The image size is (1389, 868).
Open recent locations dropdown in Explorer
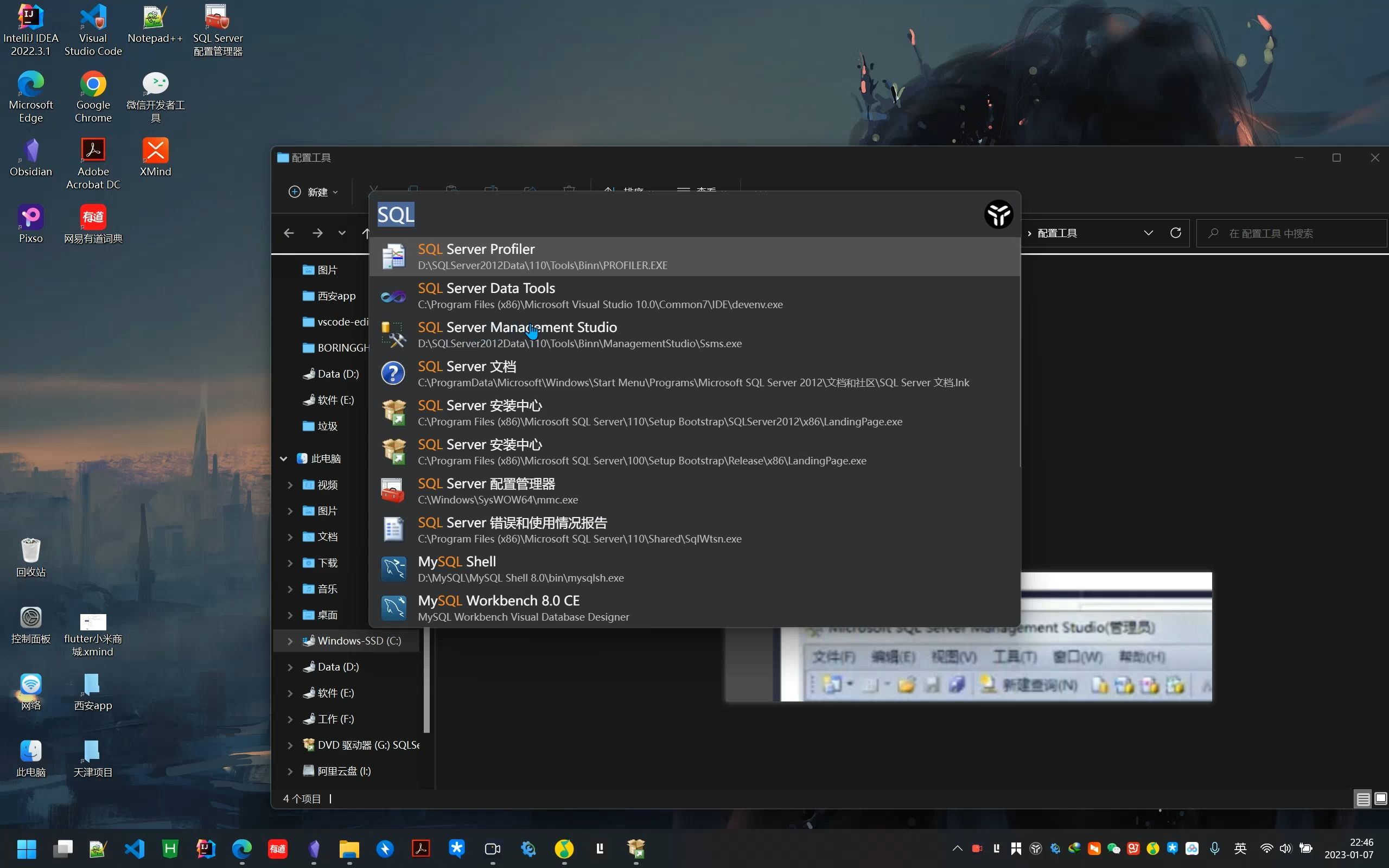pos(342,233)
